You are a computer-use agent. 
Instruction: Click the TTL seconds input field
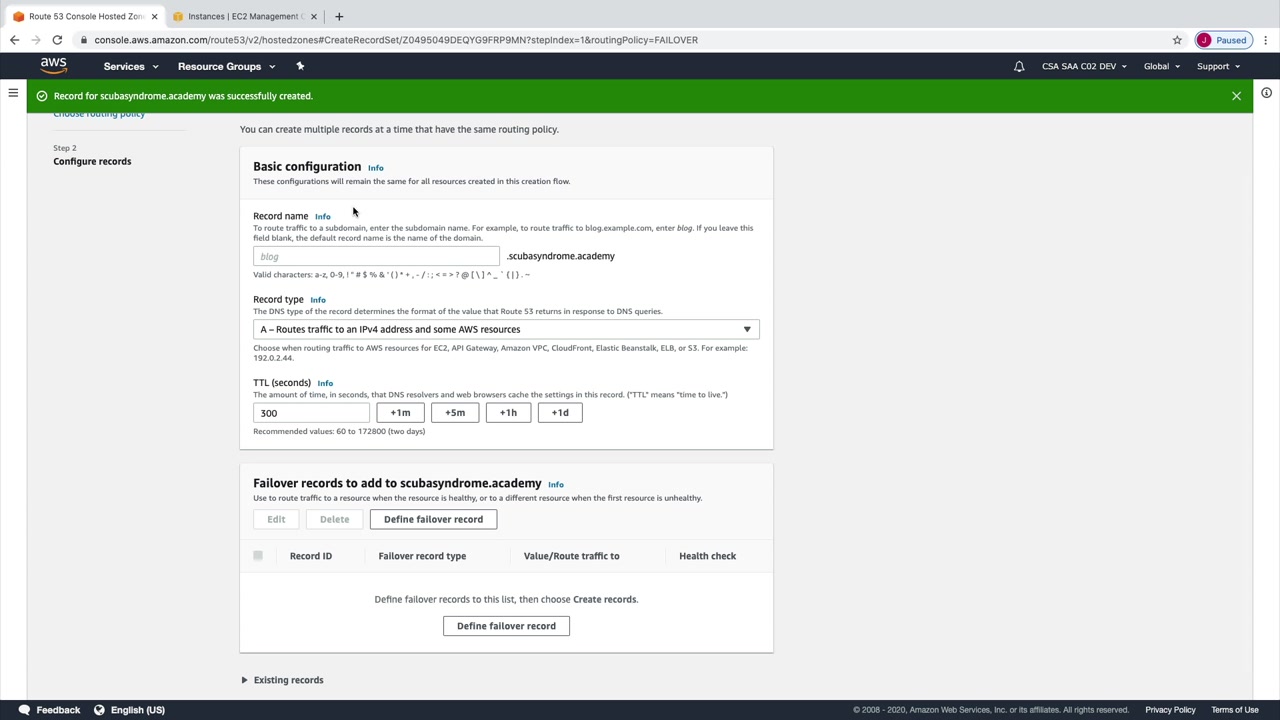click(311, 413)
